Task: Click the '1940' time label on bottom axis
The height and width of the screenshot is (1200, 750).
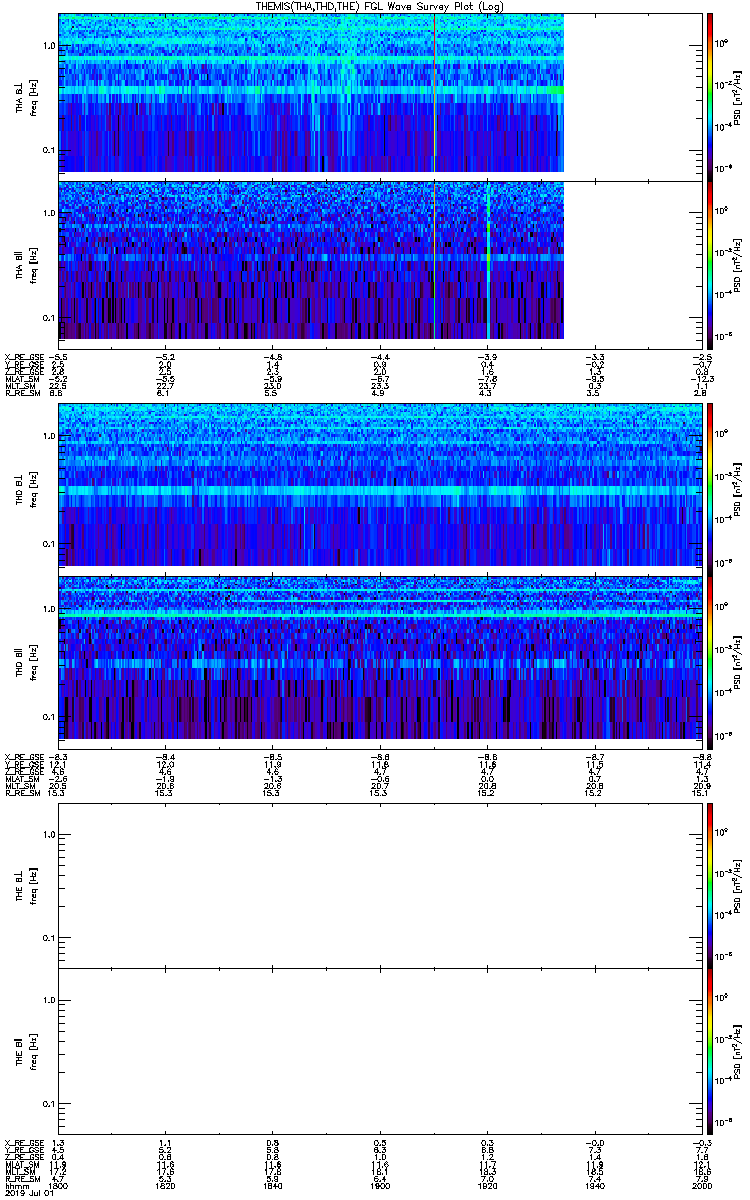Action: [593, 1186]
